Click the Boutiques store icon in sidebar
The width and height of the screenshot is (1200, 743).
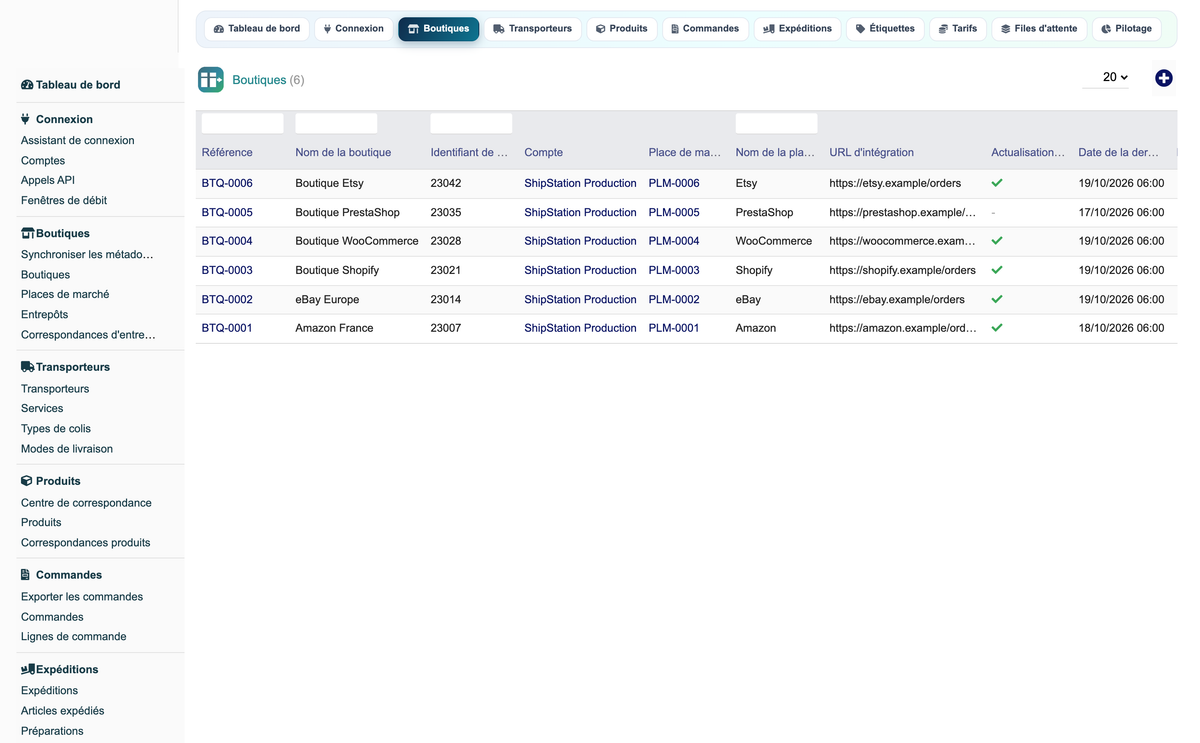click(x=27, y=233)
